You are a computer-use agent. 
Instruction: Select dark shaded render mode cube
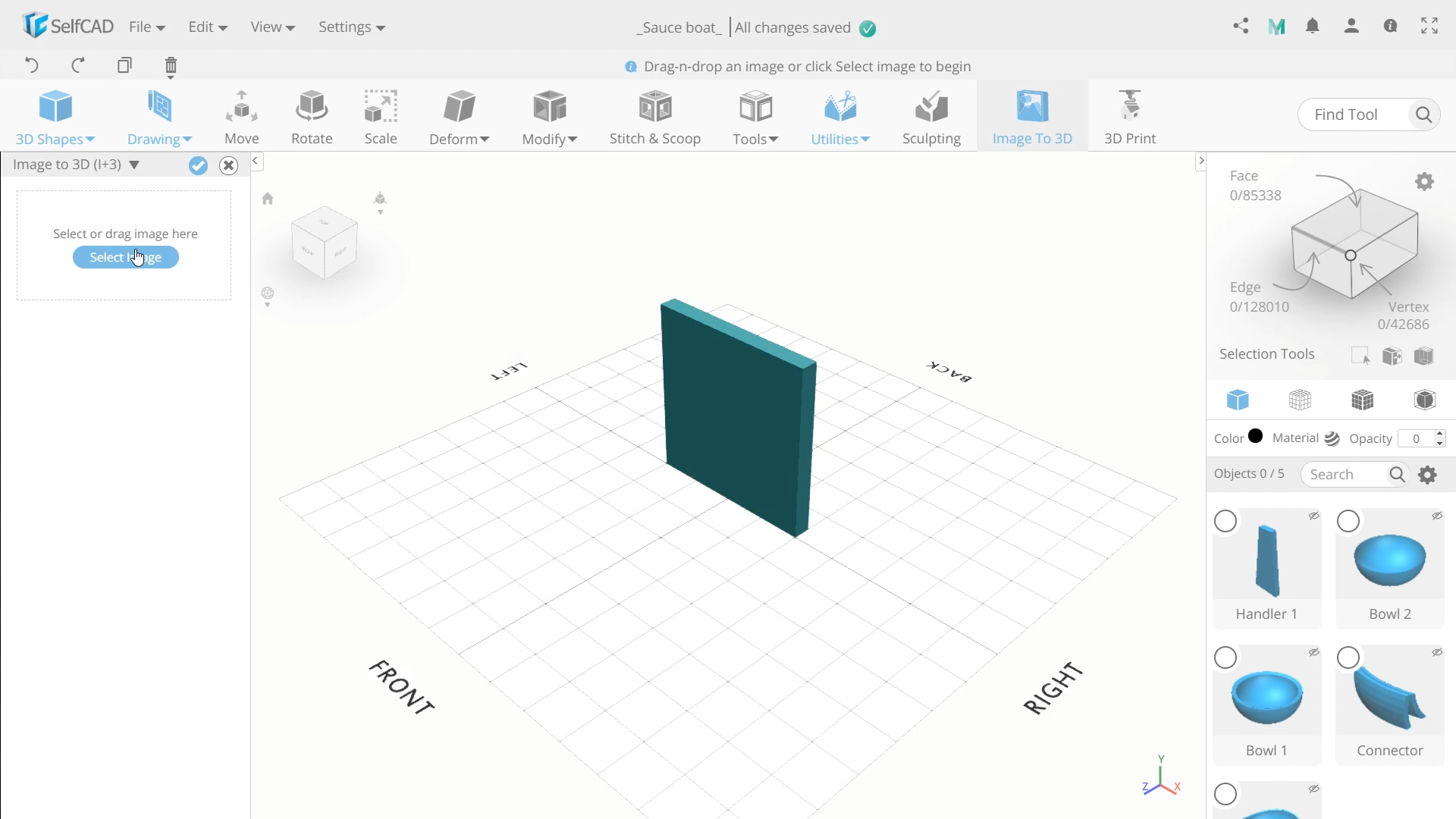point(1425,400)
